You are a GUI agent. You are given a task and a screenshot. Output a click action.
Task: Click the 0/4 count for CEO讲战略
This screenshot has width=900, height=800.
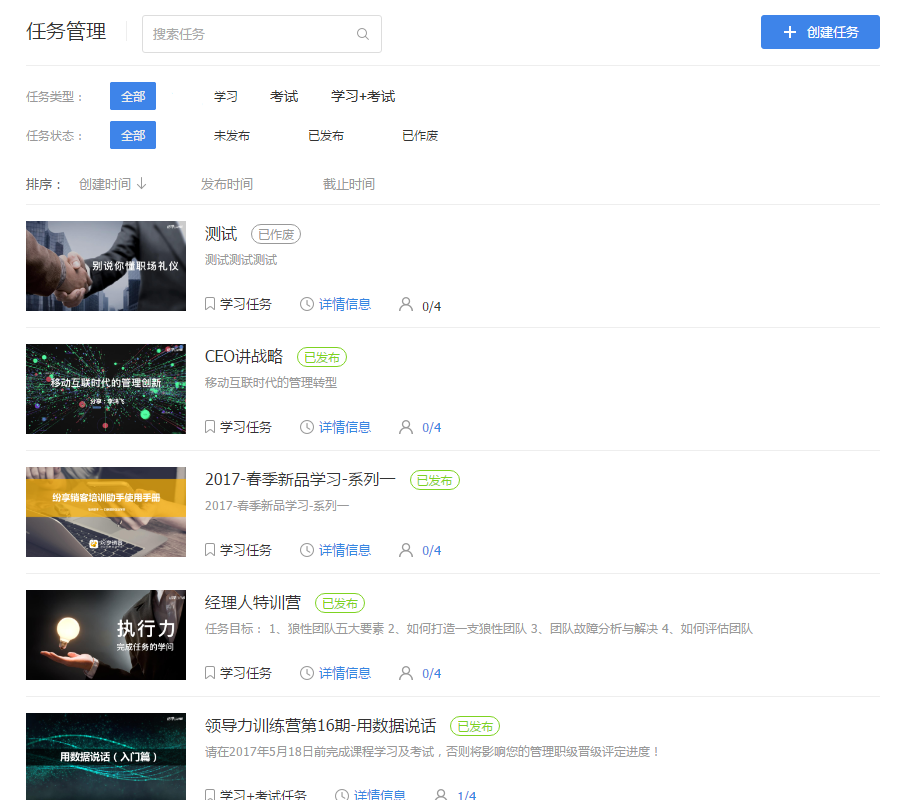coord(432,428)
